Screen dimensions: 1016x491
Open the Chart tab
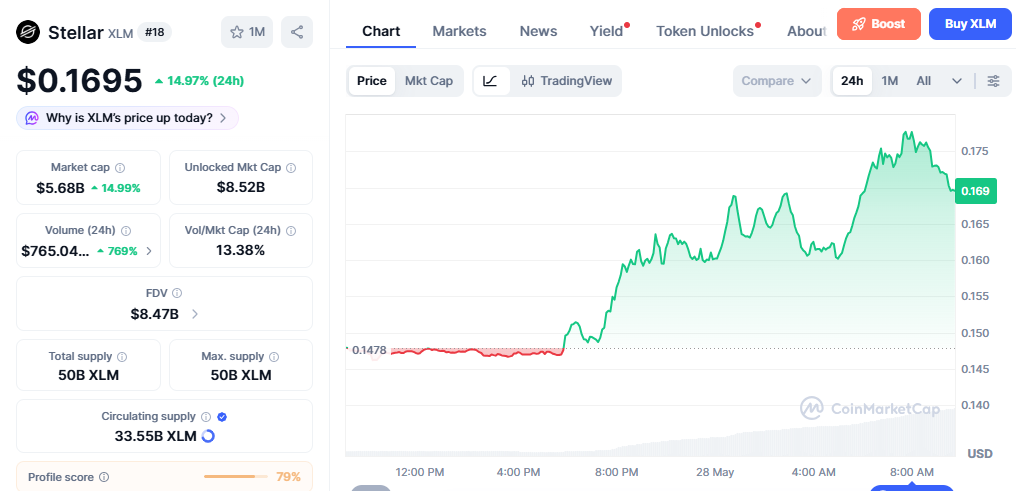coord(381,31)
